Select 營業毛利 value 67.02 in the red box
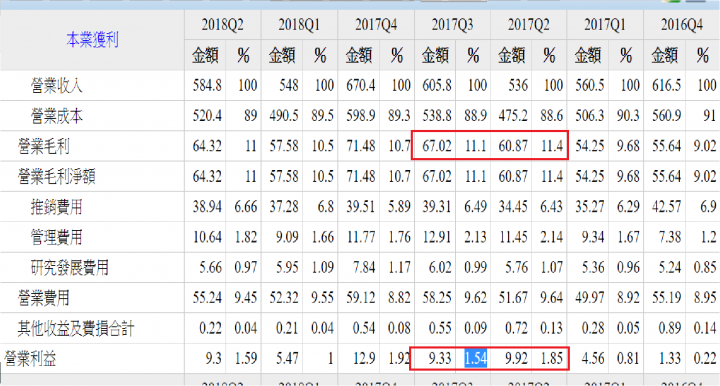This screenshot has width=720, height=386. (437, 146)
